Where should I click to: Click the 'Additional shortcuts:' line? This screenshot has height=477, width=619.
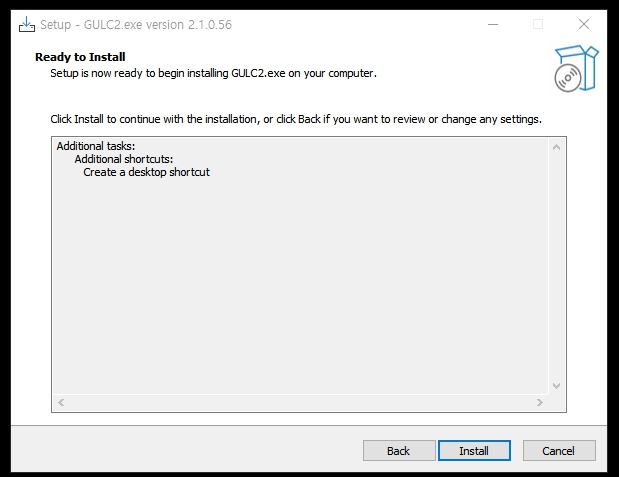click(x=124, y=159)
